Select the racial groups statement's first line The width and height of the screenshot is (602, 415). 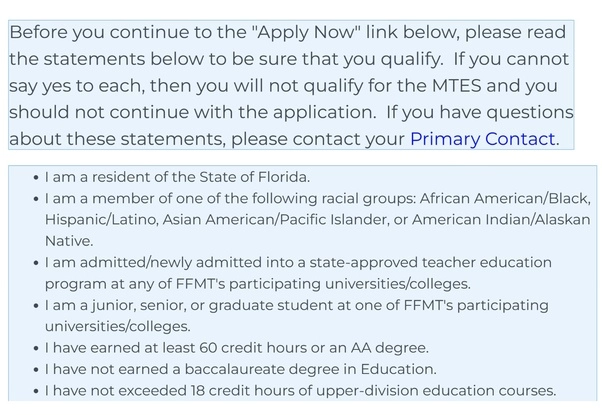[318, 199]
